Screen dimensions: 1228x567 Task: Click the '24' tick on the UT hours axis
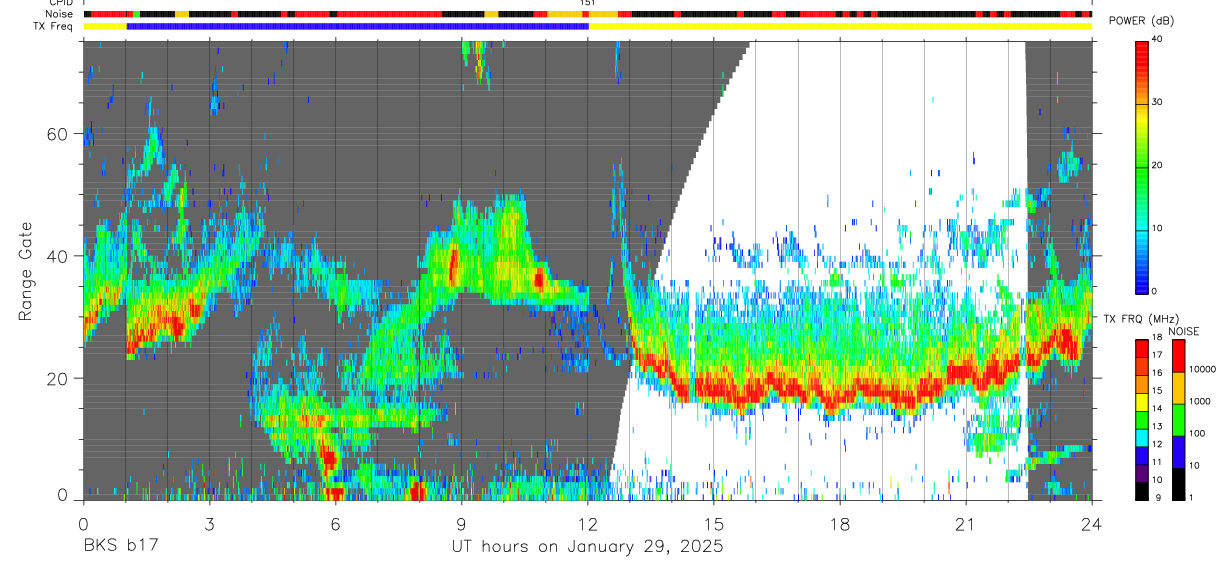(1092, 525)
